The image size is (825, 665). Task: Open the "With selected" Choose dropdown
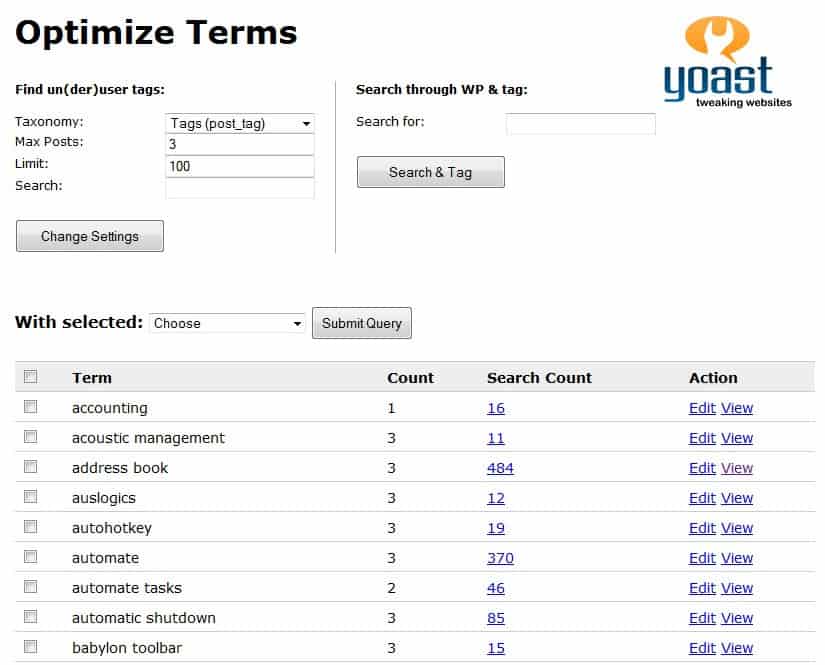click(226, 323)
